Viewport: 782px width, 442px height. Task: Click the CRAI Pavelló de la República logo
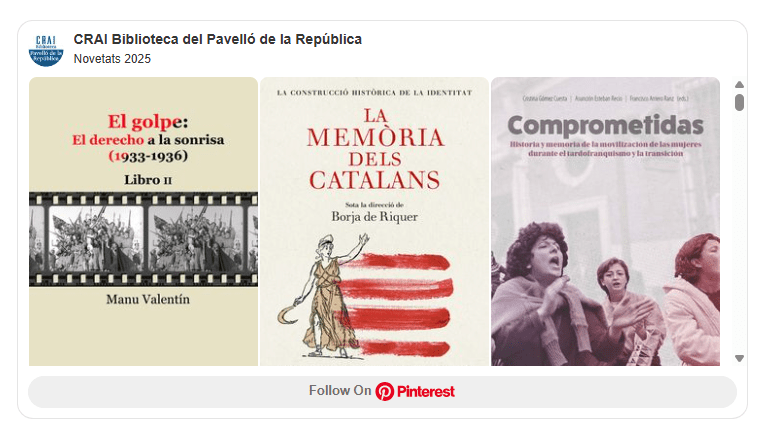tap(46, 50)
